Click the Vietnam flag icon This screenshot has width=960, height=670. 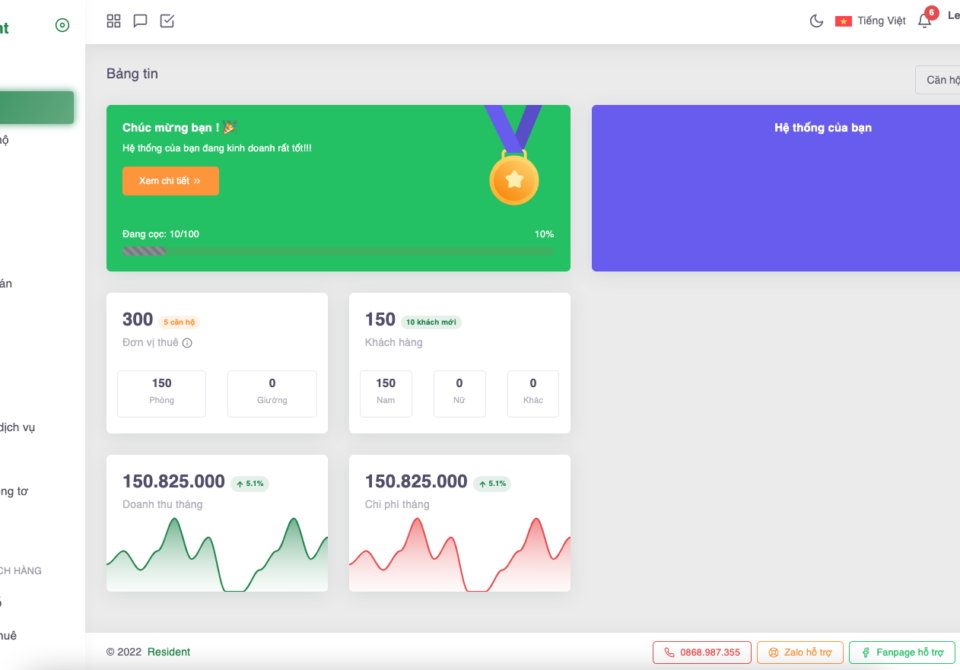843,21
